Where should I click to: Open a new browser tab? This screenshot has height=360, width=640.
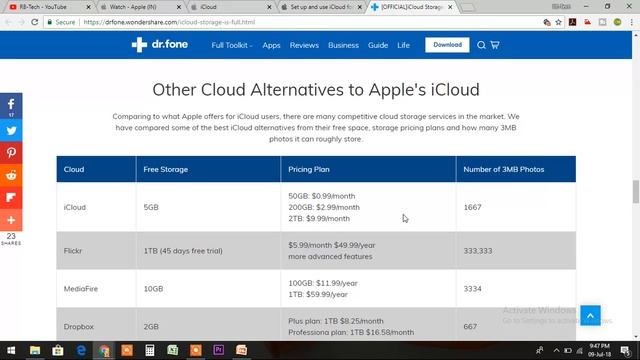[468, 7]
